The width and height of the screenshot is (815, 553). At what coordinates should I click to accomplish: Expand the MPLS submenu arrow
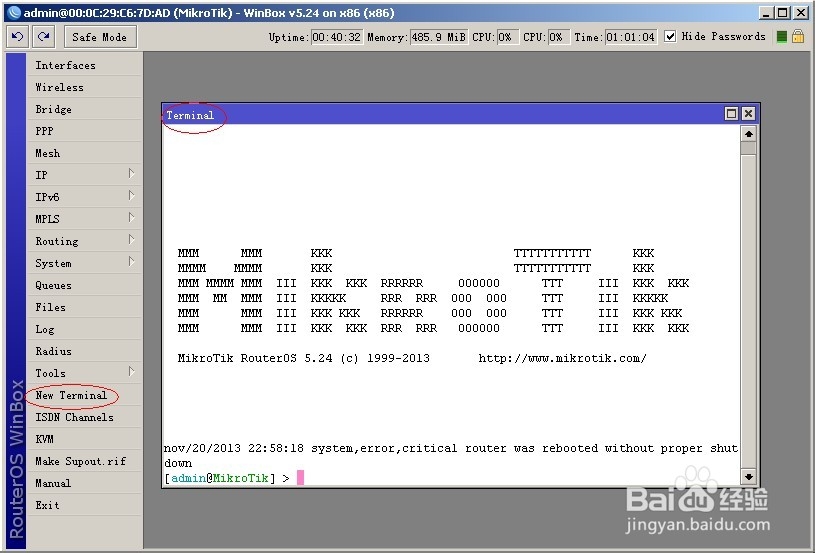click(132, 217)
